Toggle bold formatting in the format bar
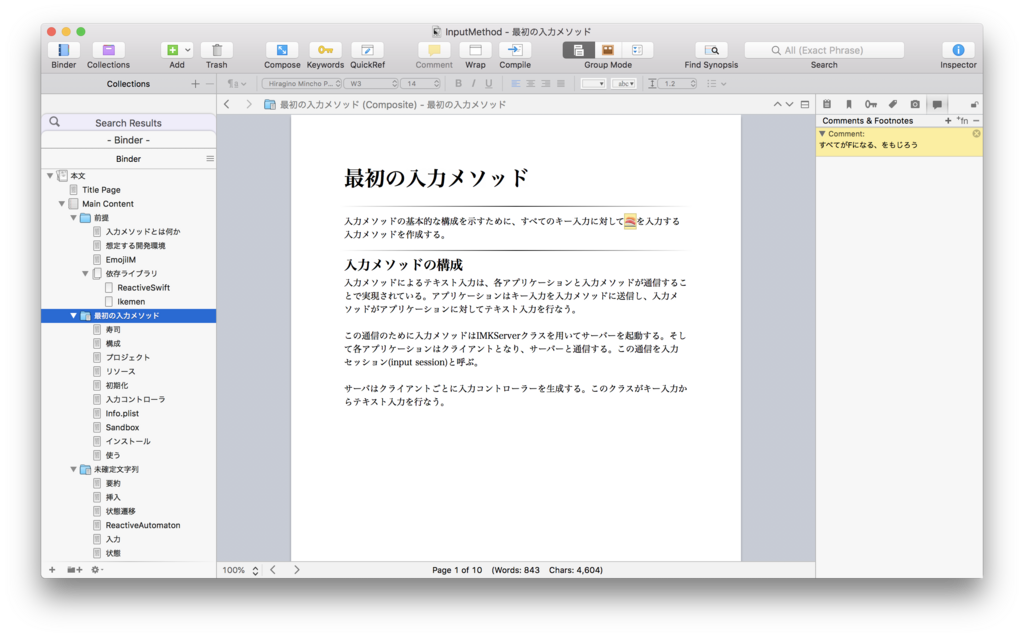 pyautogui.click(x=457, y=83)
